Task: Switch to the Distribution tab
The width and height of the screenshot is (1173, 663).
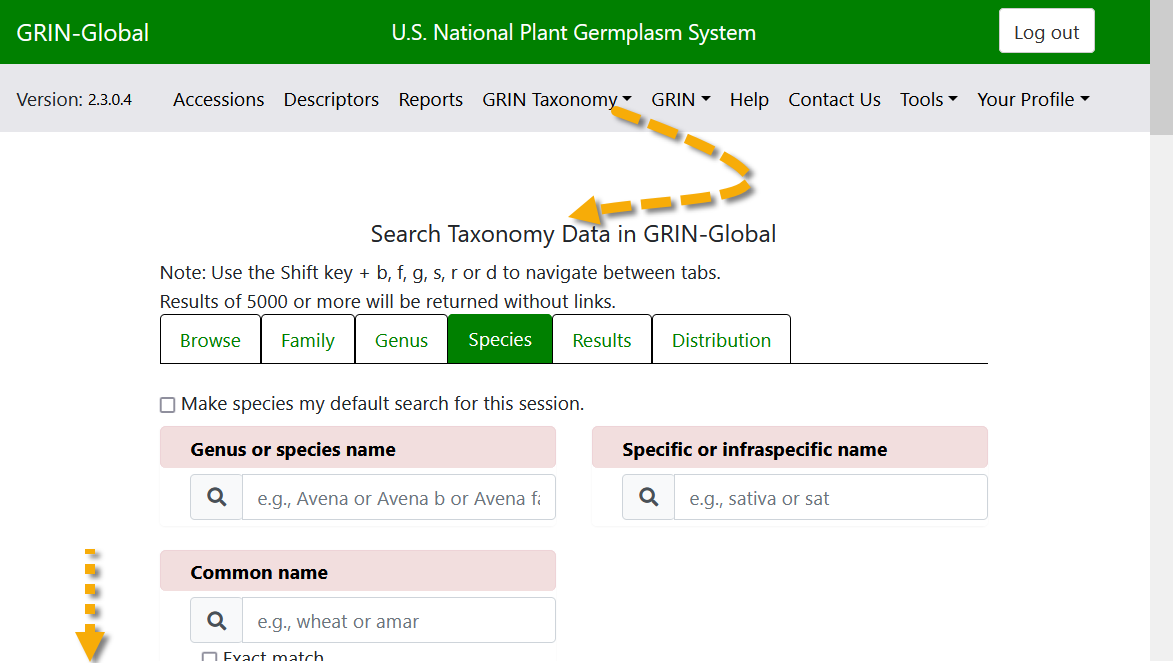Action: (x=721, y=339)
